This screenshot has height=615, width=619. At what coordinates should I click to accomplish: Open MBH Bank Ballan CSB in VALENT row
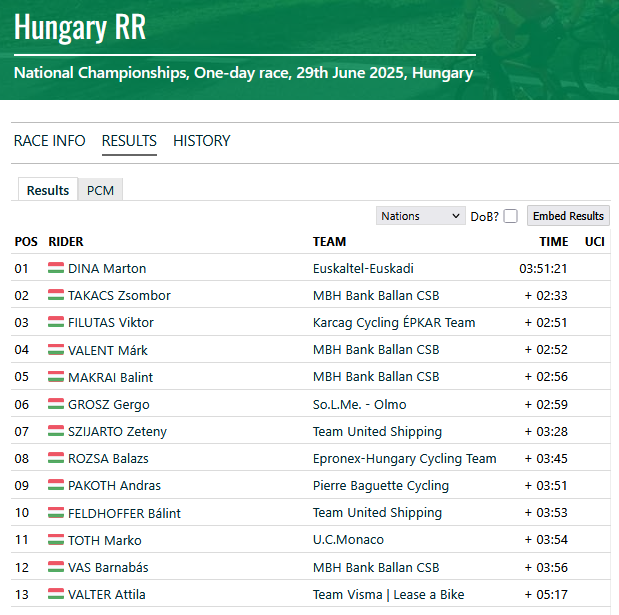[376, 349]
